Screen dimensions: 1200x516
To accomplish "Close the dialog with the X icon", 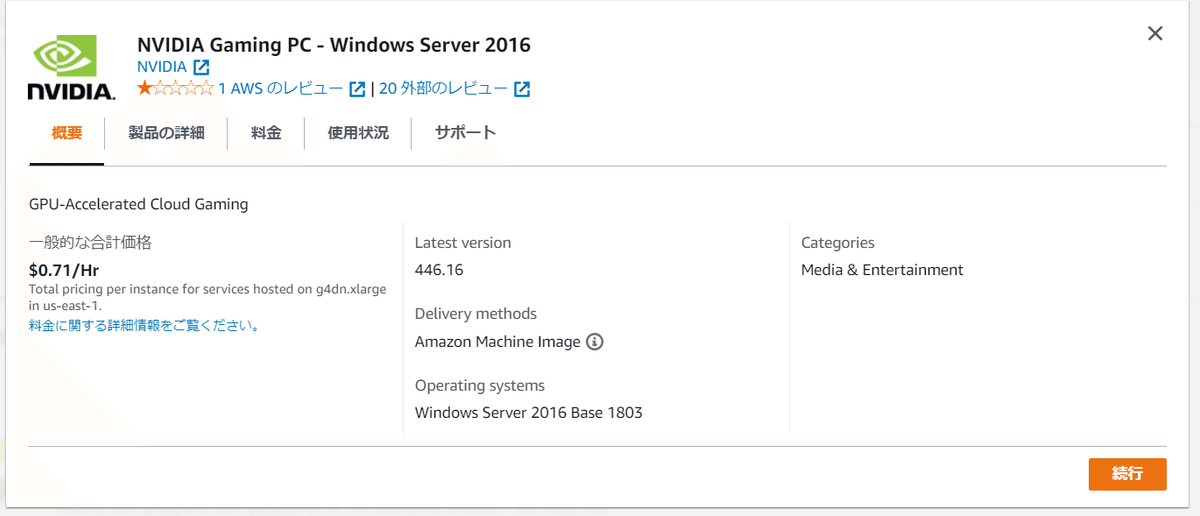I will (1155, 34).
